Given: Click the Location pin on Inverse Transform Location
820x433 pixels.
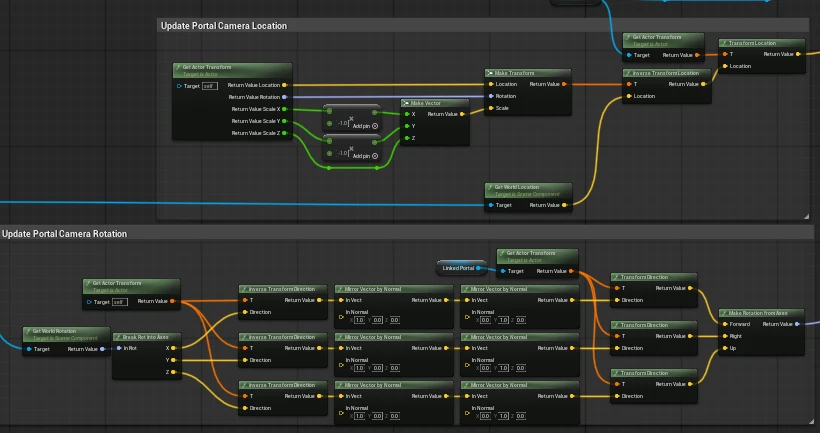Looking at the screenshot, I should (x=629, y=96).
